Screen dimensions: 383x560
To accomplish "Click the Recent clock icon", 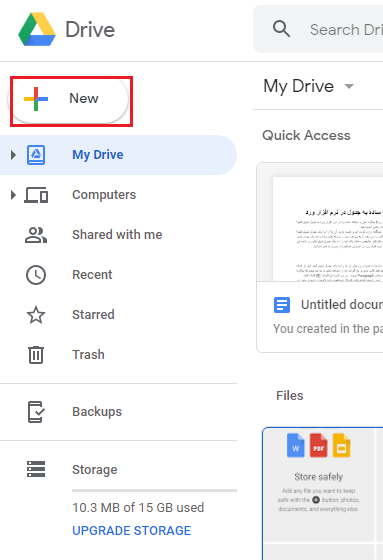I will pos(36,275).
